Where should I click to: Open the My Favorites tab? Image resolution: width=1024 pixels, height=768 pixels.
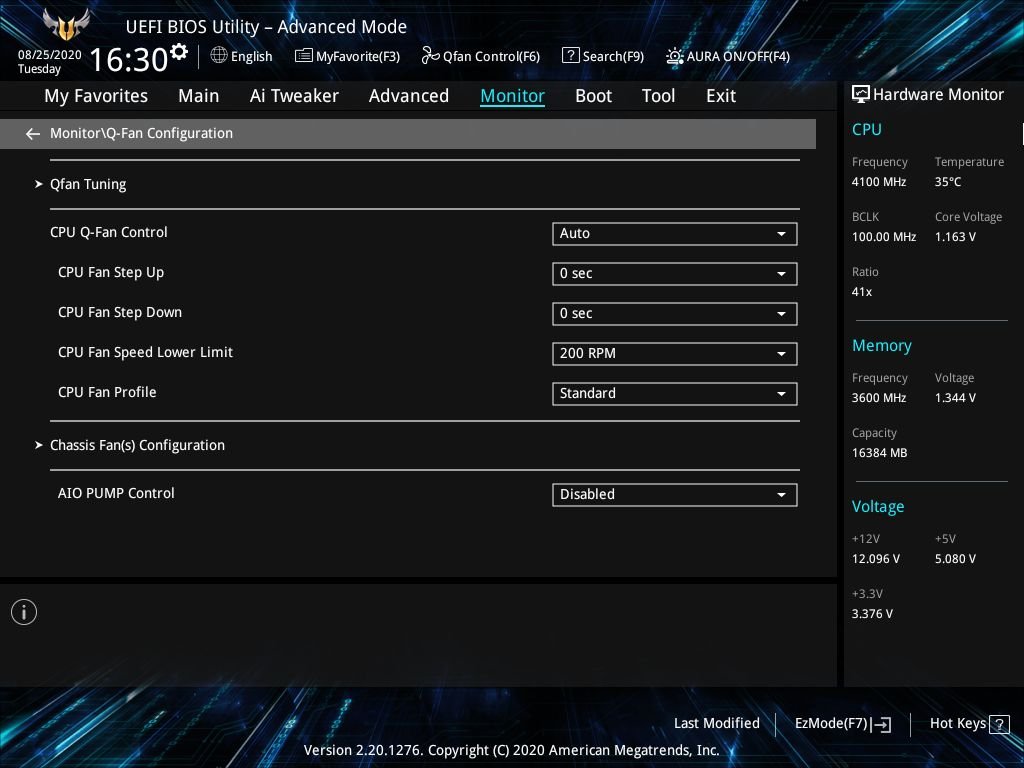point(96,96)
